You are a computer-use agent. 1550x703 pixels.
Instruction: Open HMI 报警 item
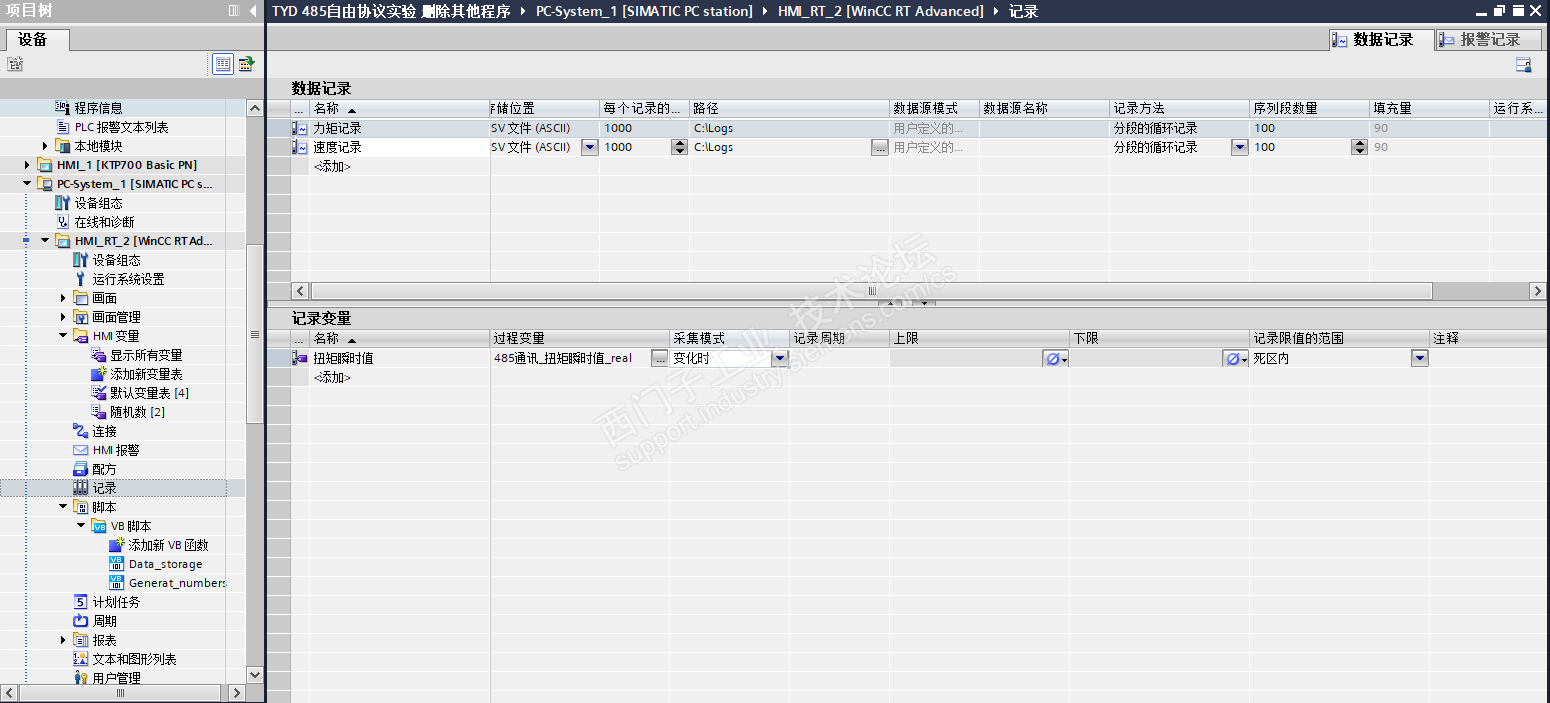(x=116, y=450)
